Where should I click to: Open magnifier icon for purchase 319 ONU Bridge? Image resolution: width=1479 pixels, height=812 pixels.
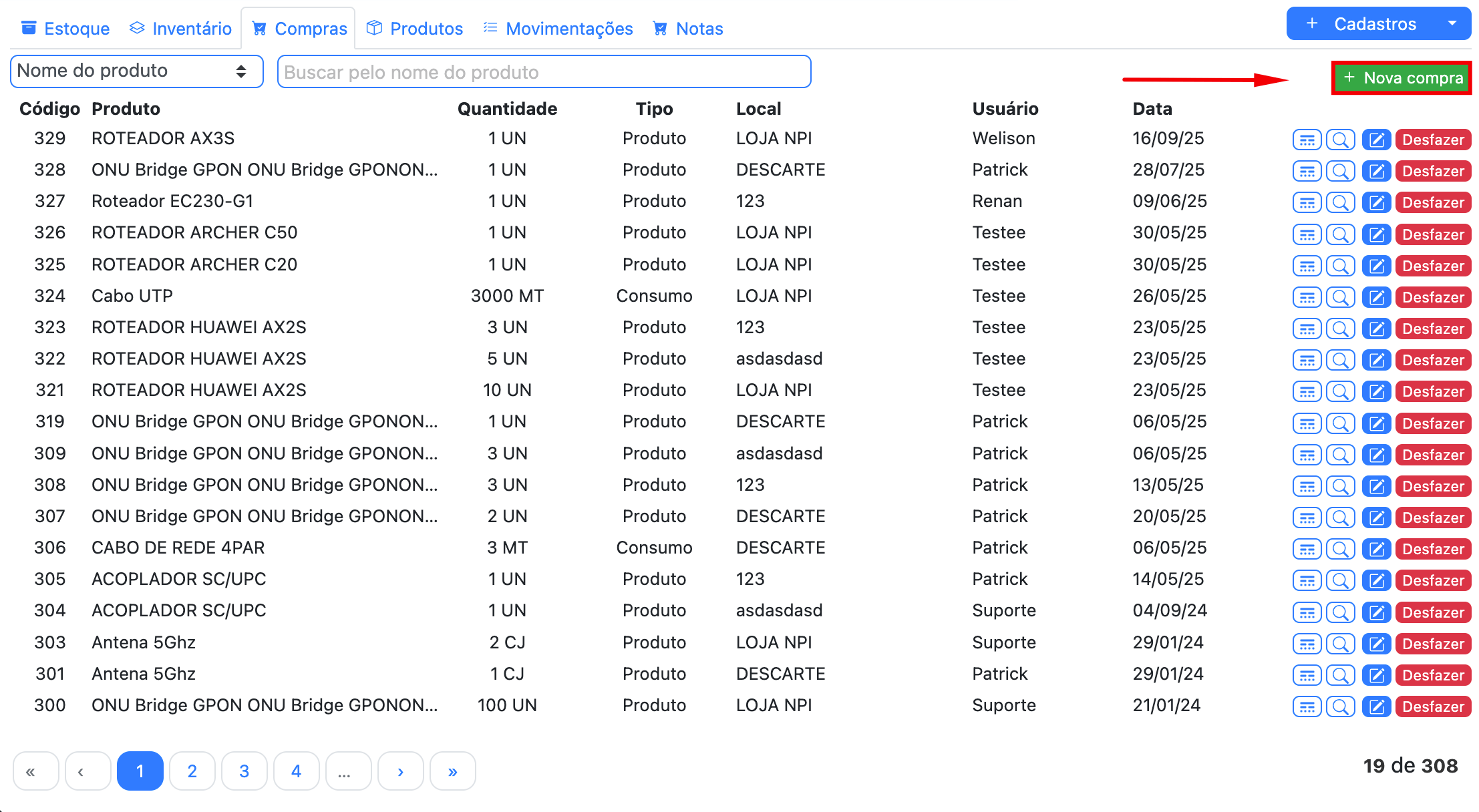(x=1340, y=423)
